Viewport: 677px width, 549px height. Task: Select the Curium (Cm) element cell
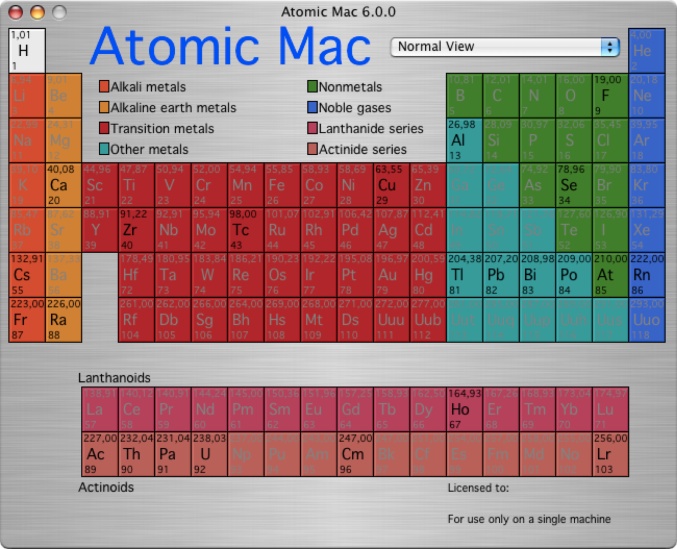click(355, 454)
